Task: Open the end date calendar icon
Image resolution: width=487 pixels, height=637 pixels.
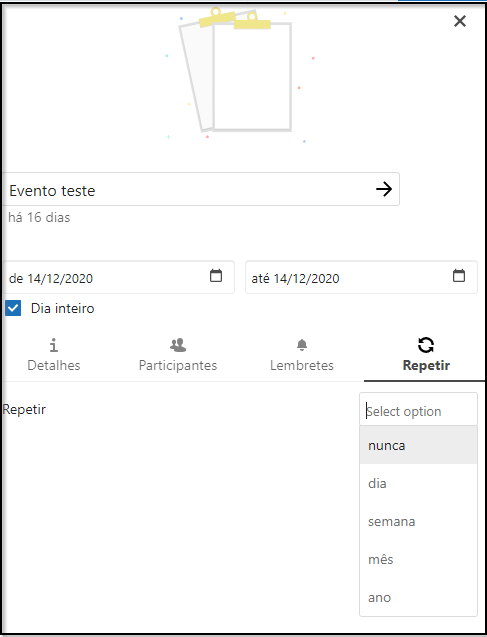Action: [x=459, y=275]
